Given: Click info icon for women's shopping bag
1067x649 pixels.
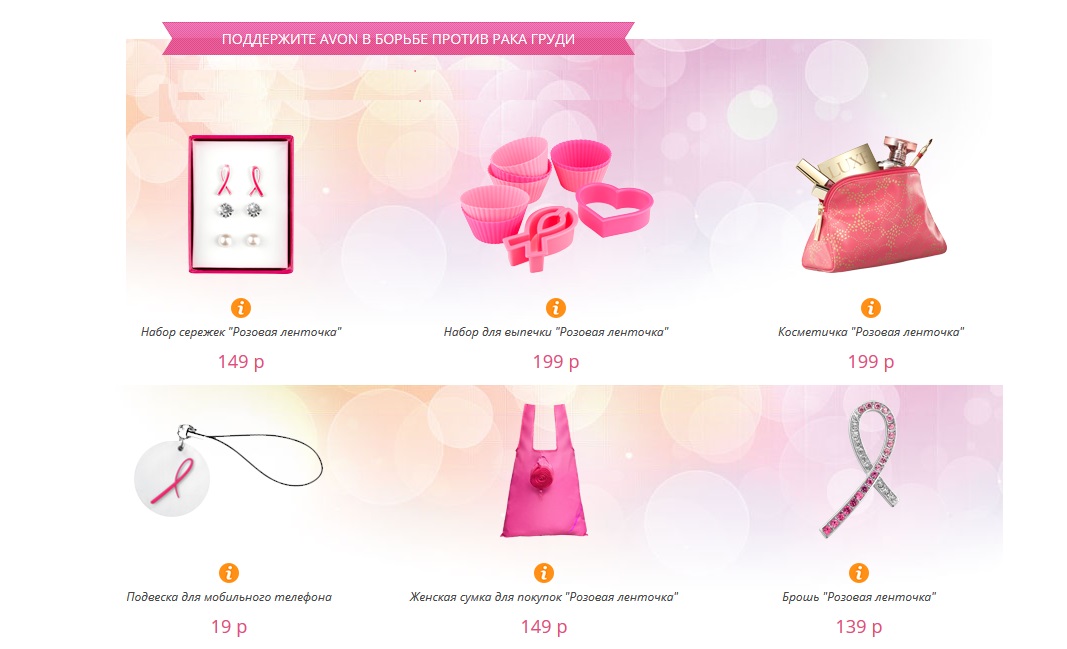Looking at the screenshot, I should 543,572.
